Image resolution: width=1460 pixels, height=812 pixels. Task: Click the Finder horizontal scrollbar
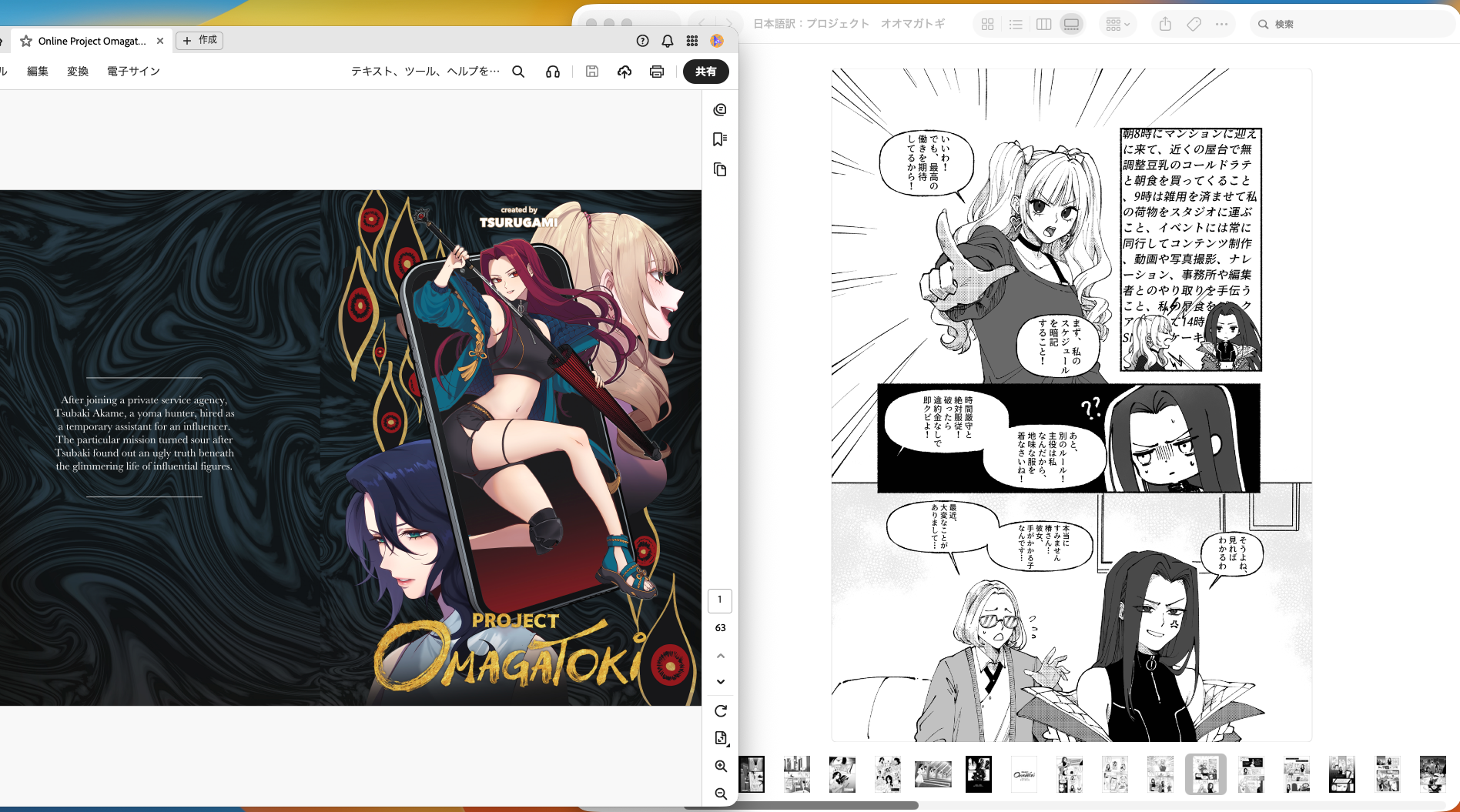[801, 806]
